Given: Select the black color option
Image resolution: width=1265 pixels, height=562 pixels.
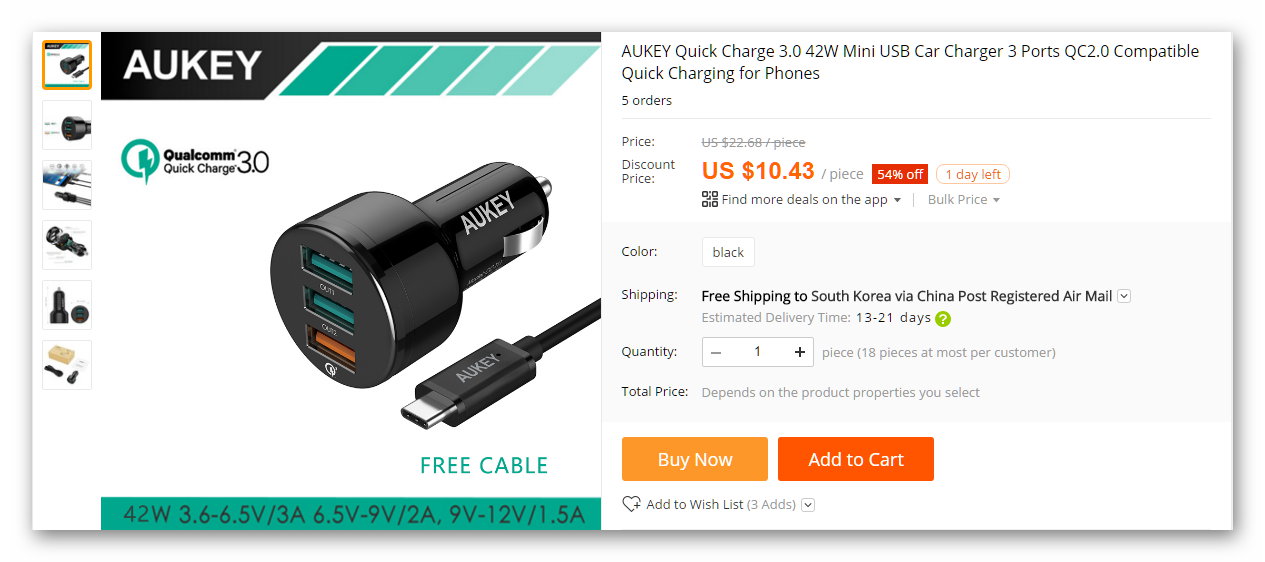Looking at the screenshot, I should click(728, 252).
